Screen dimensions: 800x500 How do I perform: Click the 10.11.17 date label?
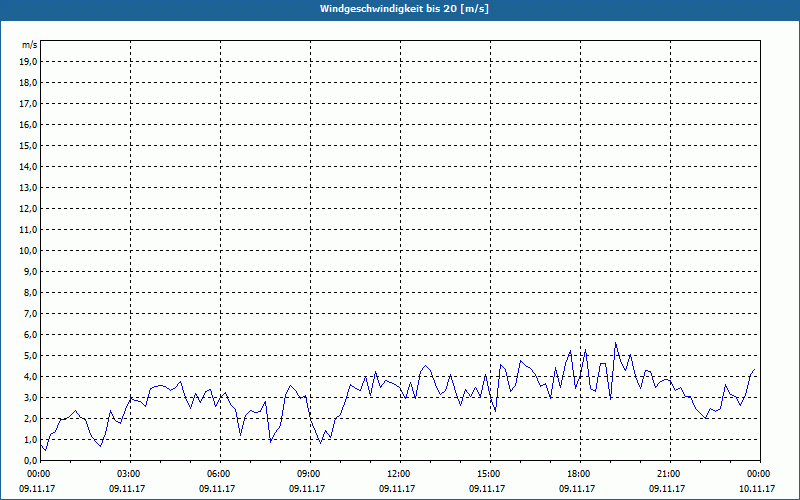click(x=757, y=489)
